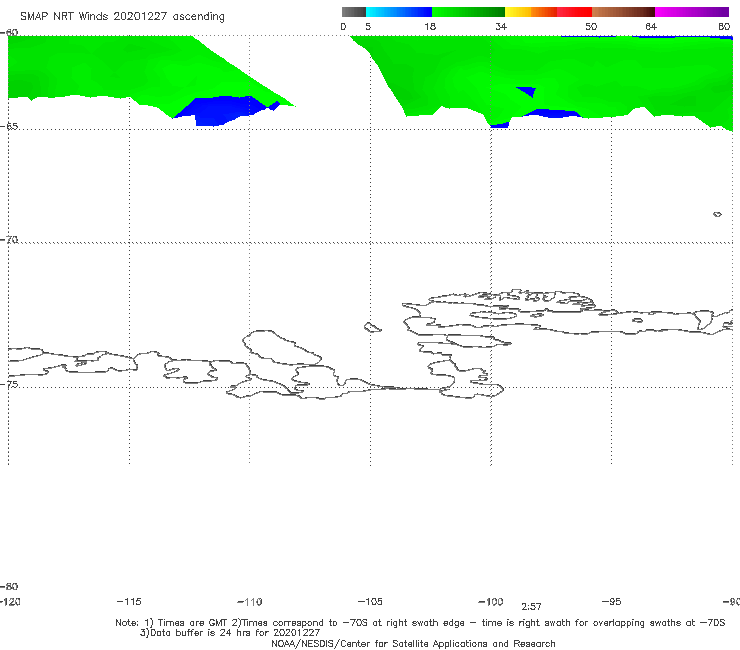Click the oval peninsula outline near -109 longitude
Screen dimensions: 740x650
point(282,347)
